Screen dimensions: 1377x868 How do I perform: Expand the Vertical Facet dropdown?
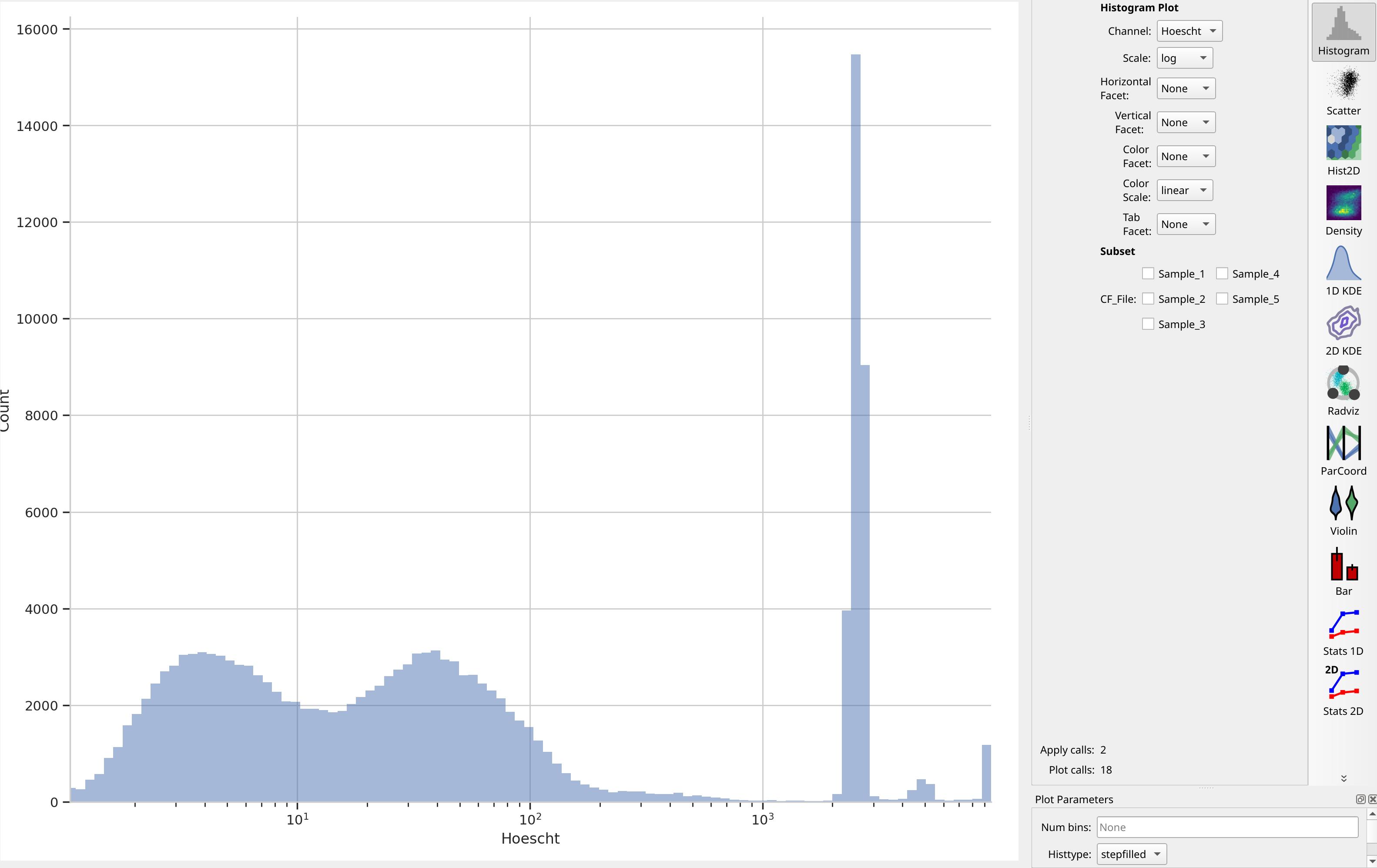pos(1186,122)
